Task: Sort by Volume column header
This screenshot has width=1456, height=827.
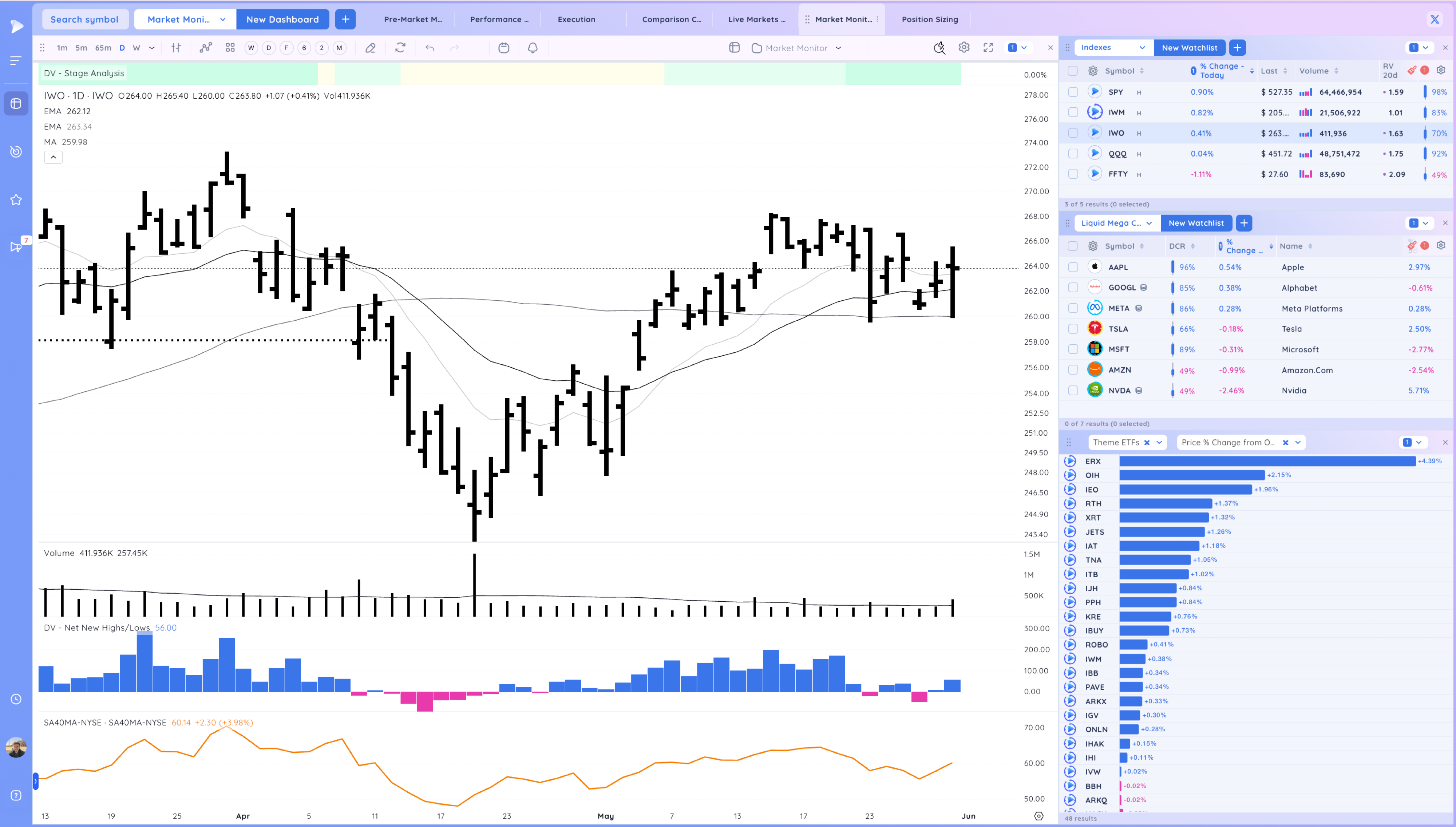Action: (1318, 71)
